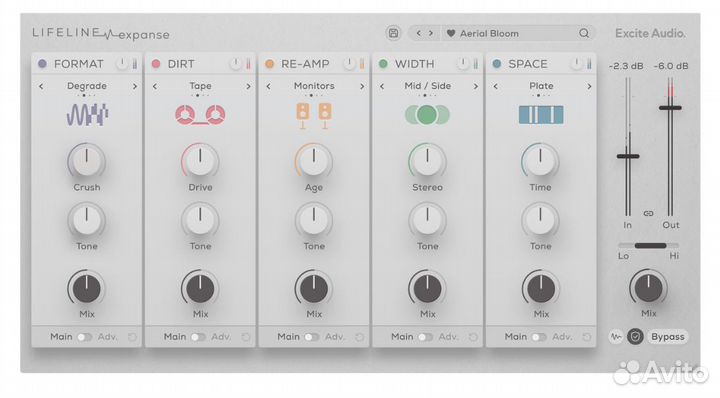The height and width of the screenshot is (398, 720).
Task: Click the waveform icon beside Bypass
Action: point(616,337)
